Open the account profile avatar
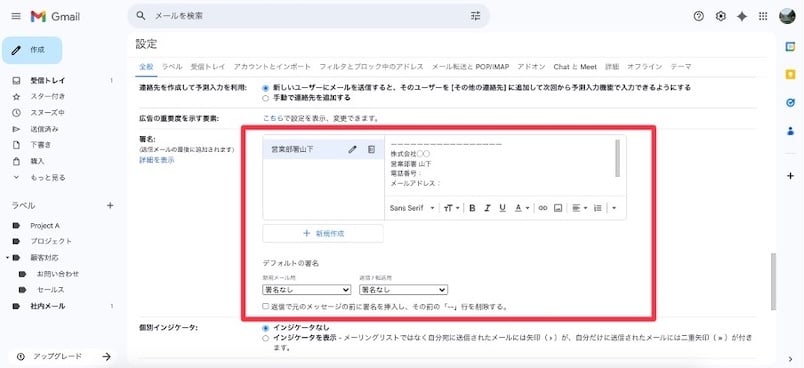The width and height of the screenshot is (804, 368). pos(787,16)
